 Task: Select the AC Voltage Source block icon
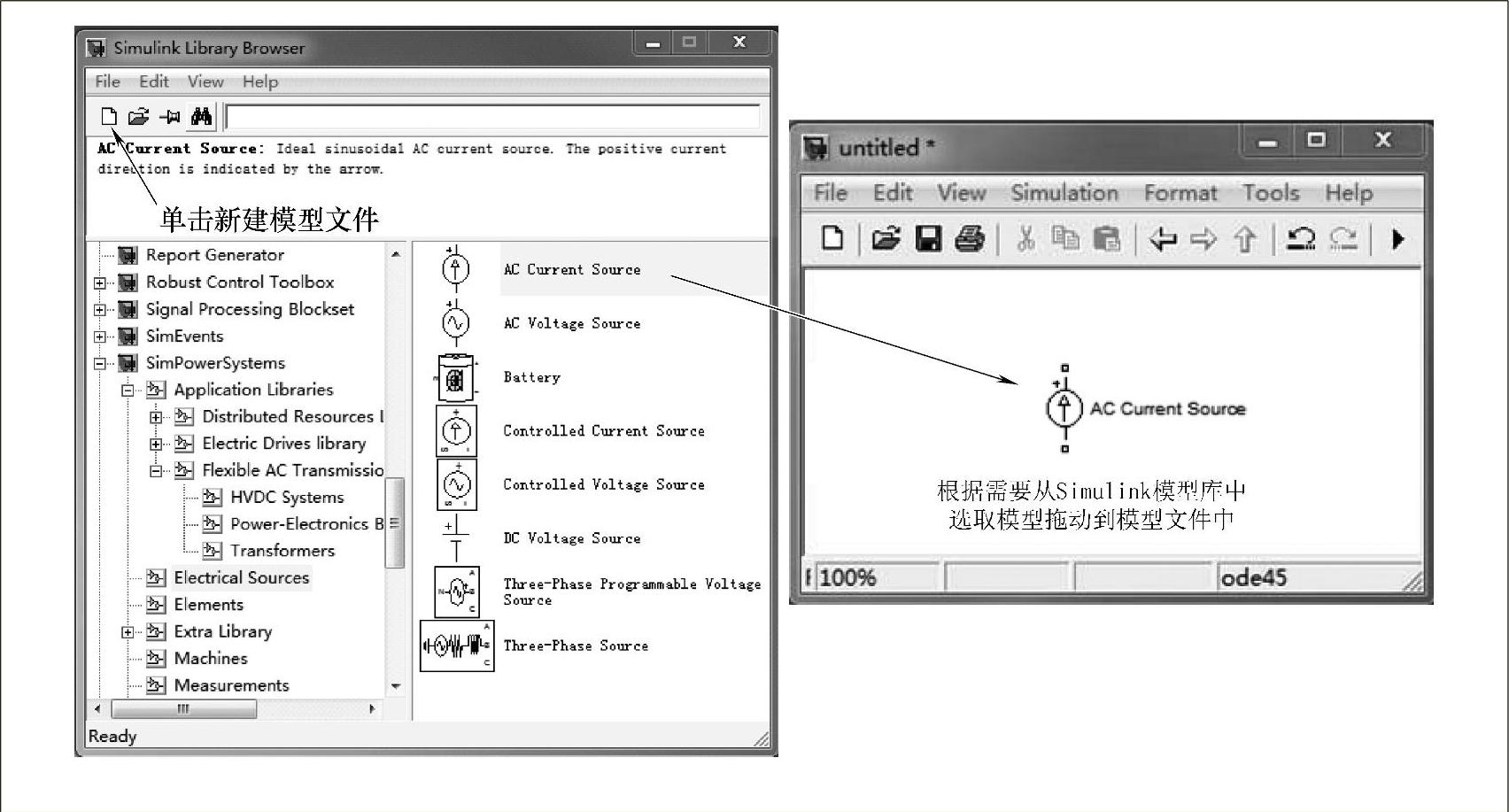tap(456, 322)
